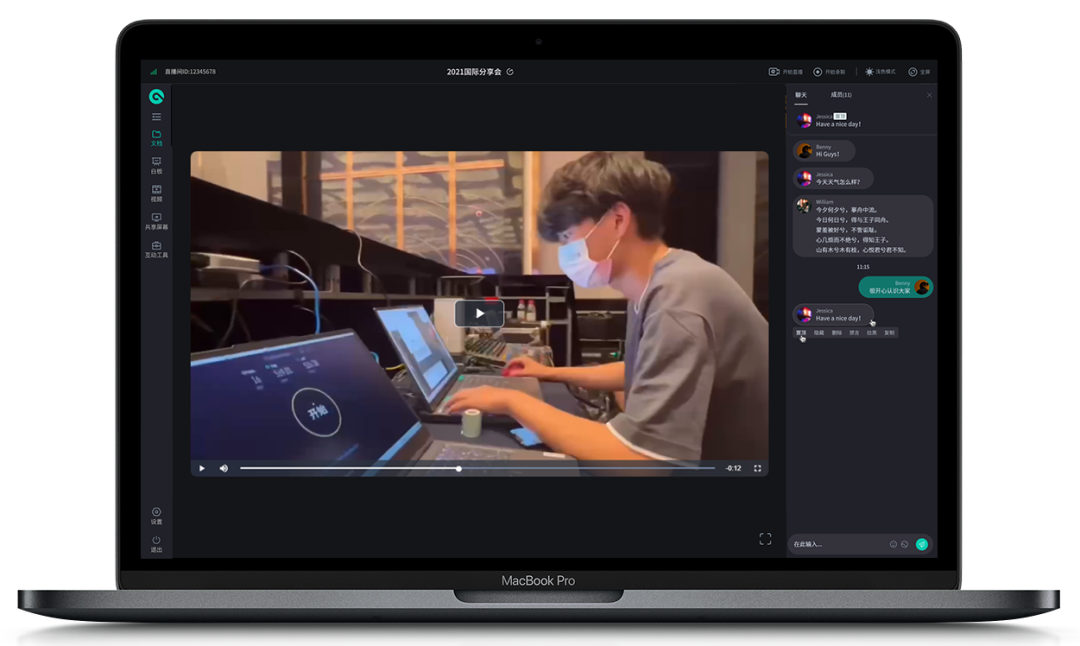1080x646 pixels.
Task: Click 禁言 mute in message menu
Action: 854,333
